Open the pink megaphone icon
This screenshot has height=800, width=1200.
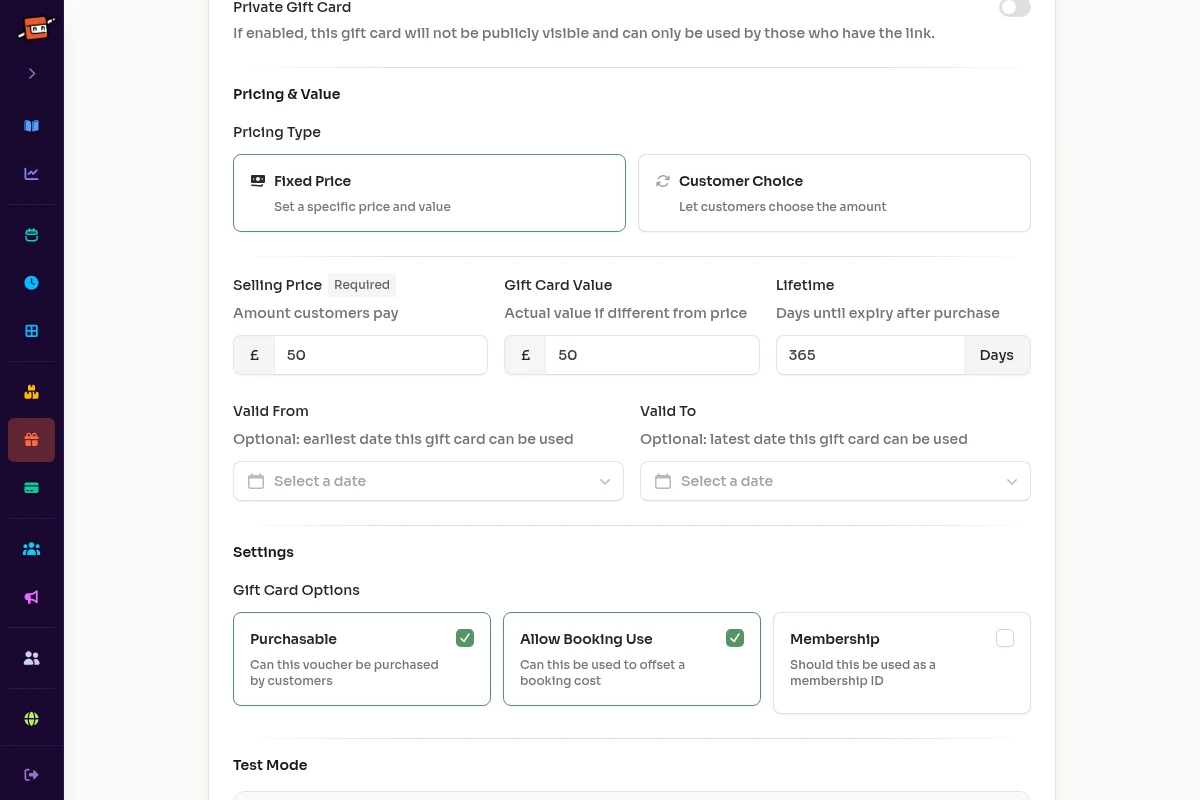32,597
